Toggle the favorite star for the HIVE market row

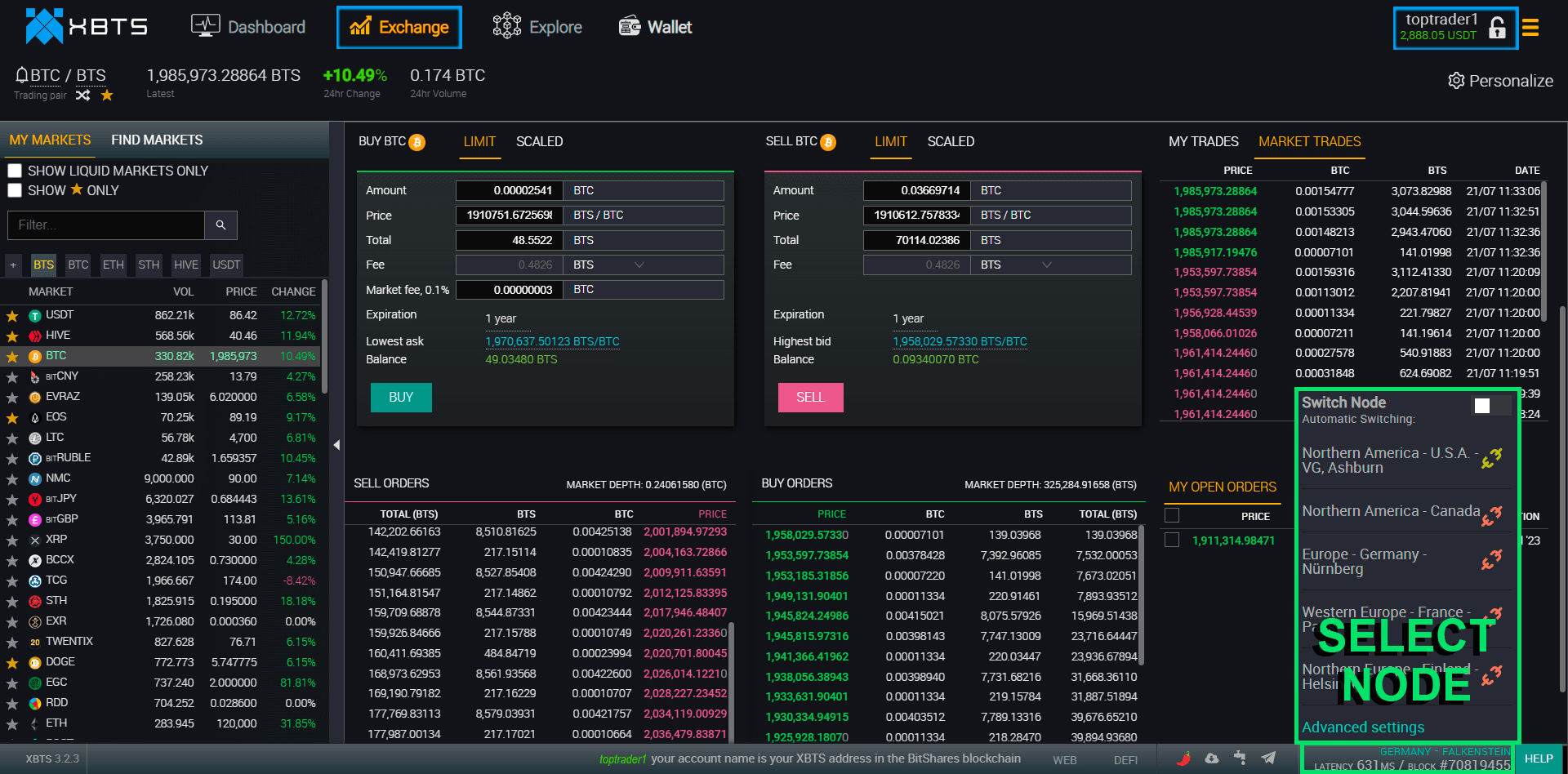tap(12, 336)
